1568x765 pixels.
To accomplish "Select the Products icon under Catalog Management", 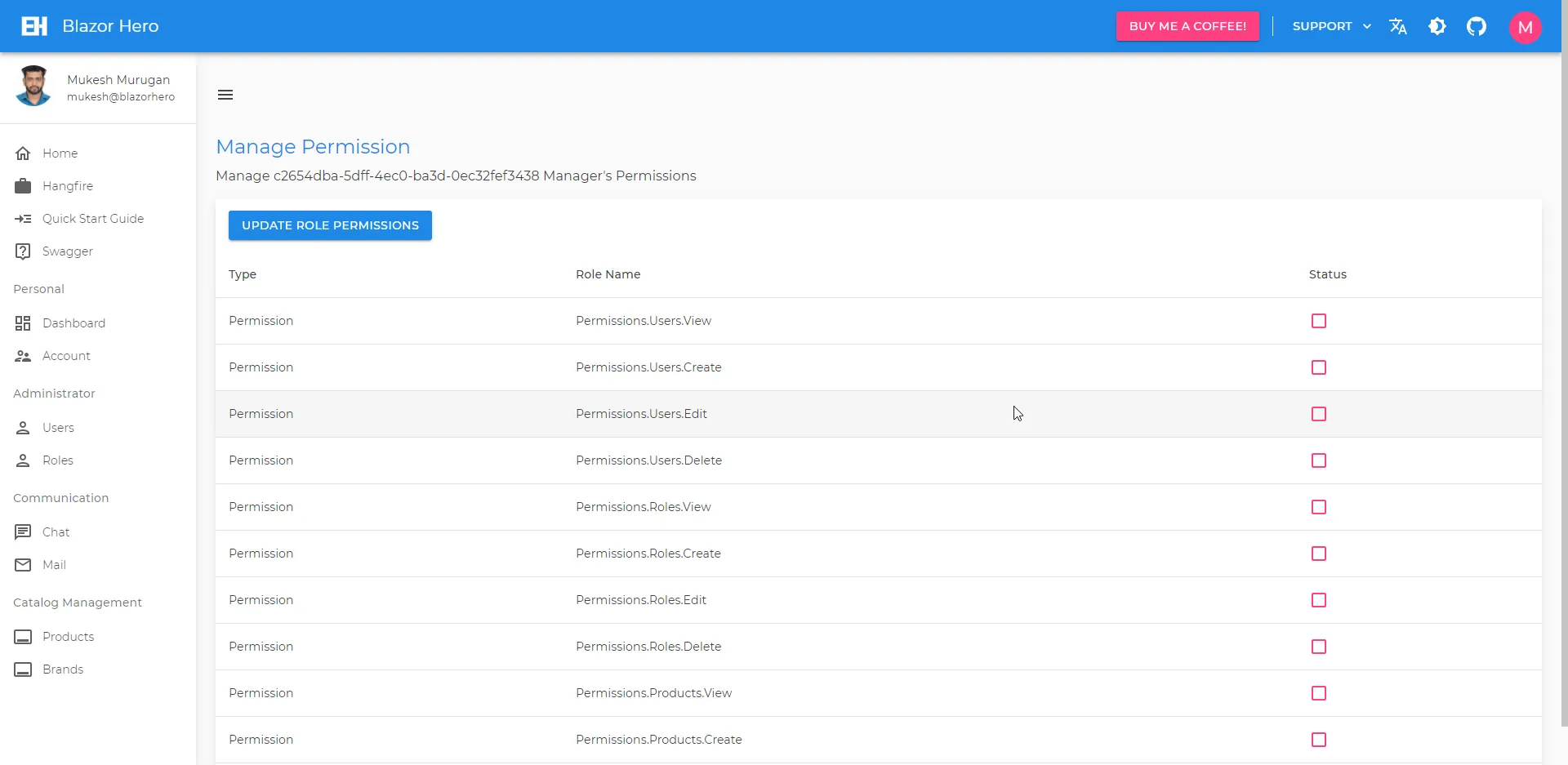I will (x=23, y=637).
